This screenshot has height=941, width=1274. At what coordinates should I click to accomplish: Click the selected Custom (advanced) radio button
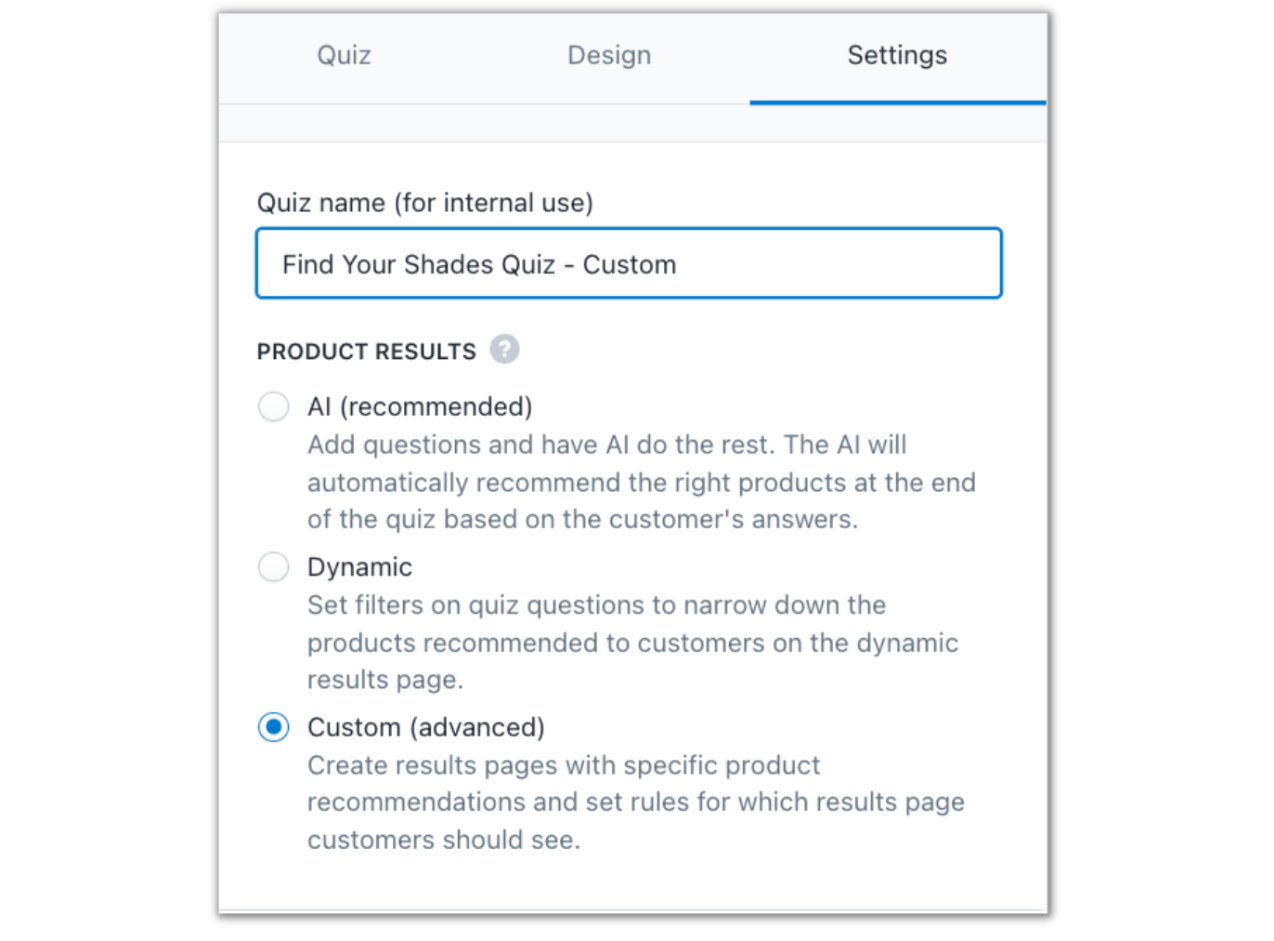point(273,727)
